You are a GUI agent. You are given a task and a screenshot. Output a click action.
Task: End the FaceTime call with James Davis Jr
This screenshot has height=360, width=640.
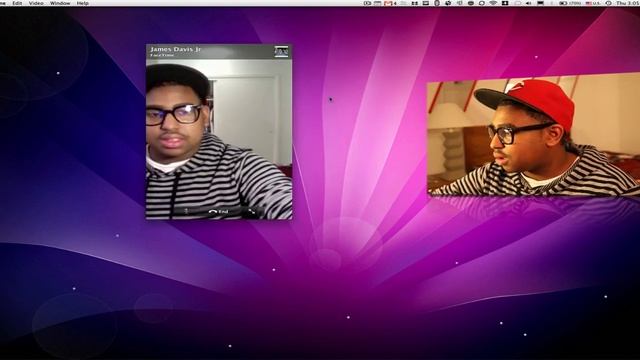218,211
